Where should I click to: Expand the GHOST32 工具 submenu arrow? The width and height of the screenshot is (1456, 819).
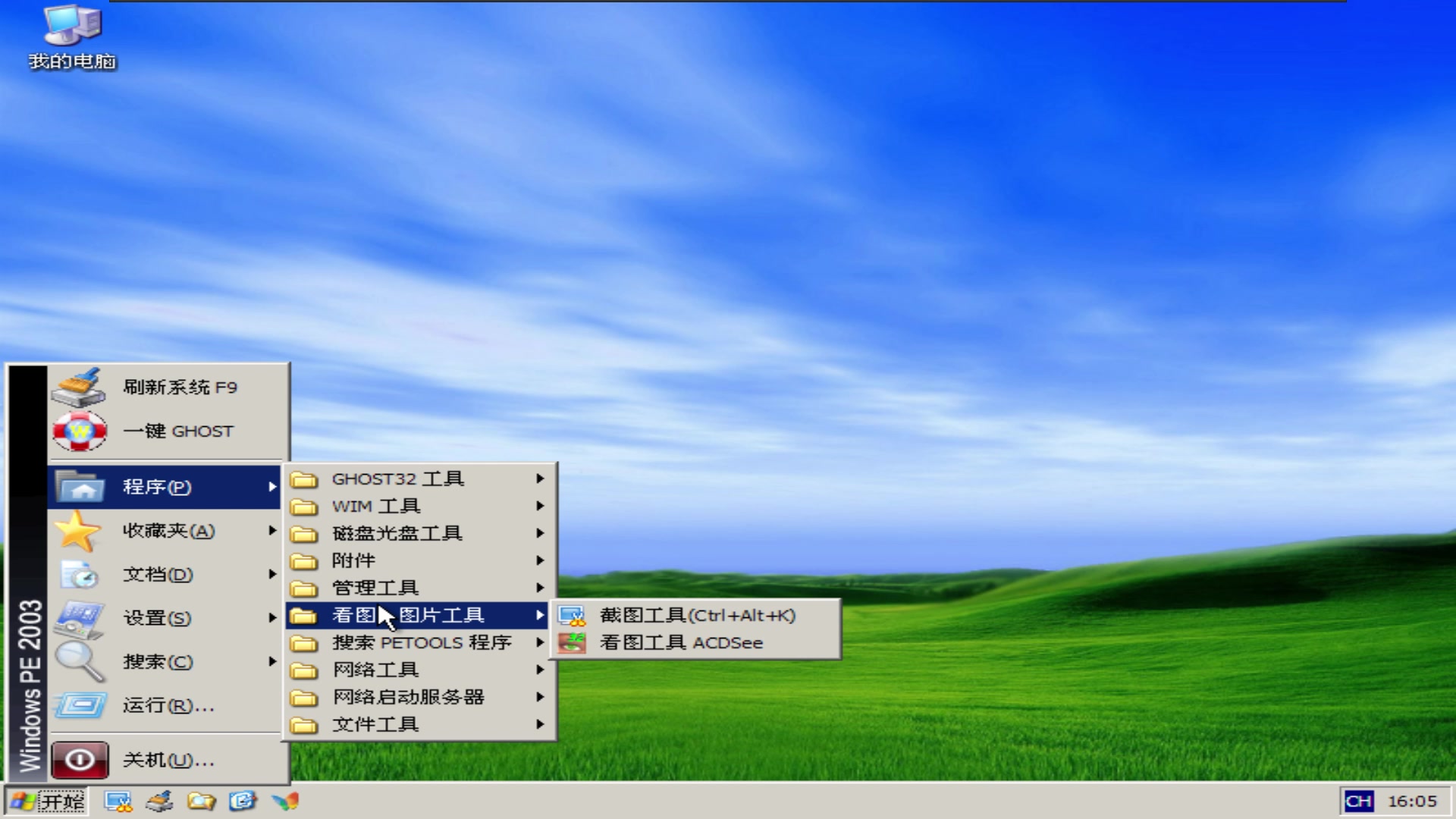540,479
